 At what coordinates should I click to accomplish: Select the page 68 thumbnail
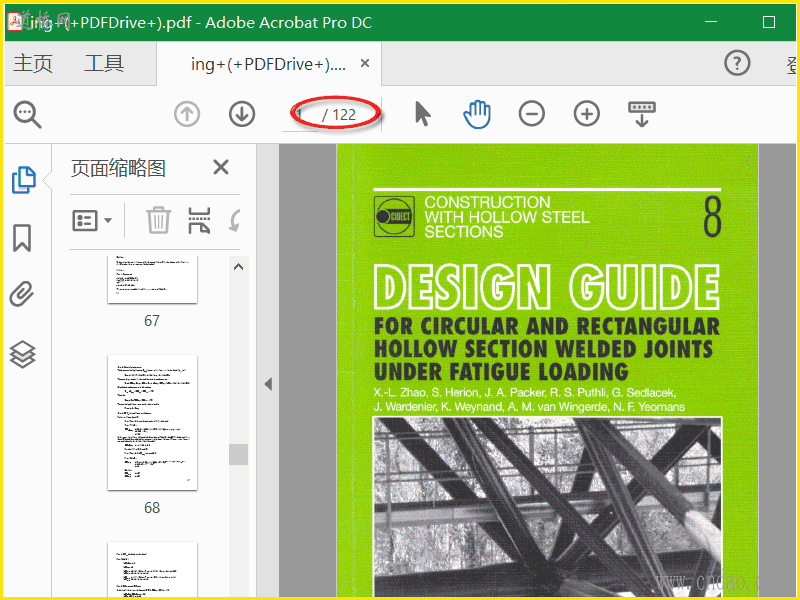click(x=152, y=422)
